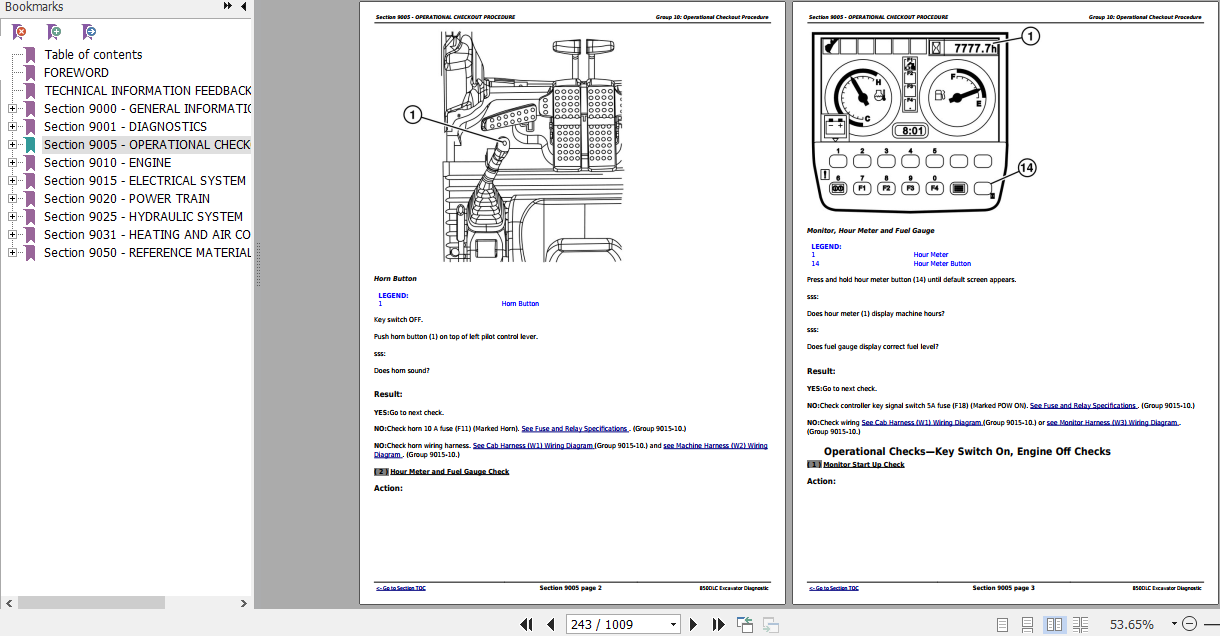Switch to continuous facing page layout
Viewport: 1220px width, 636px height.
tap(1080, 625)
